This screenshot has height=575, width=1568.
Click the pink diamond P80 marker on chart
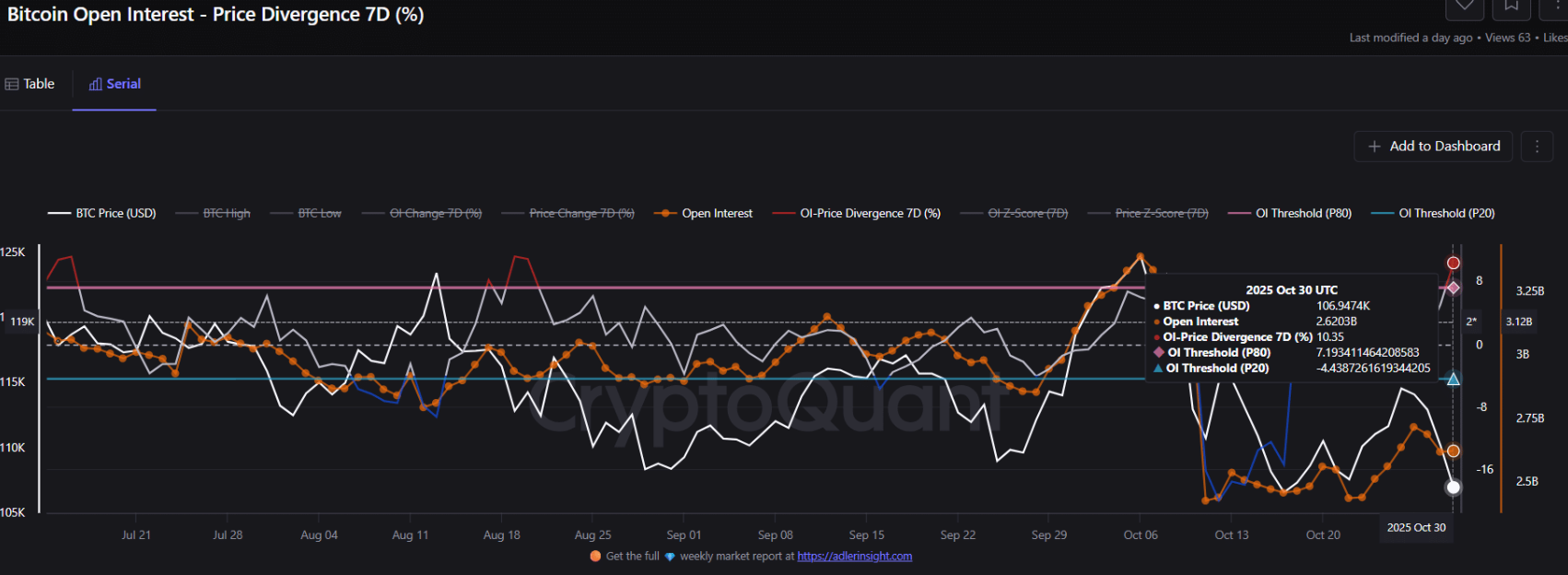pos(1453,287)
